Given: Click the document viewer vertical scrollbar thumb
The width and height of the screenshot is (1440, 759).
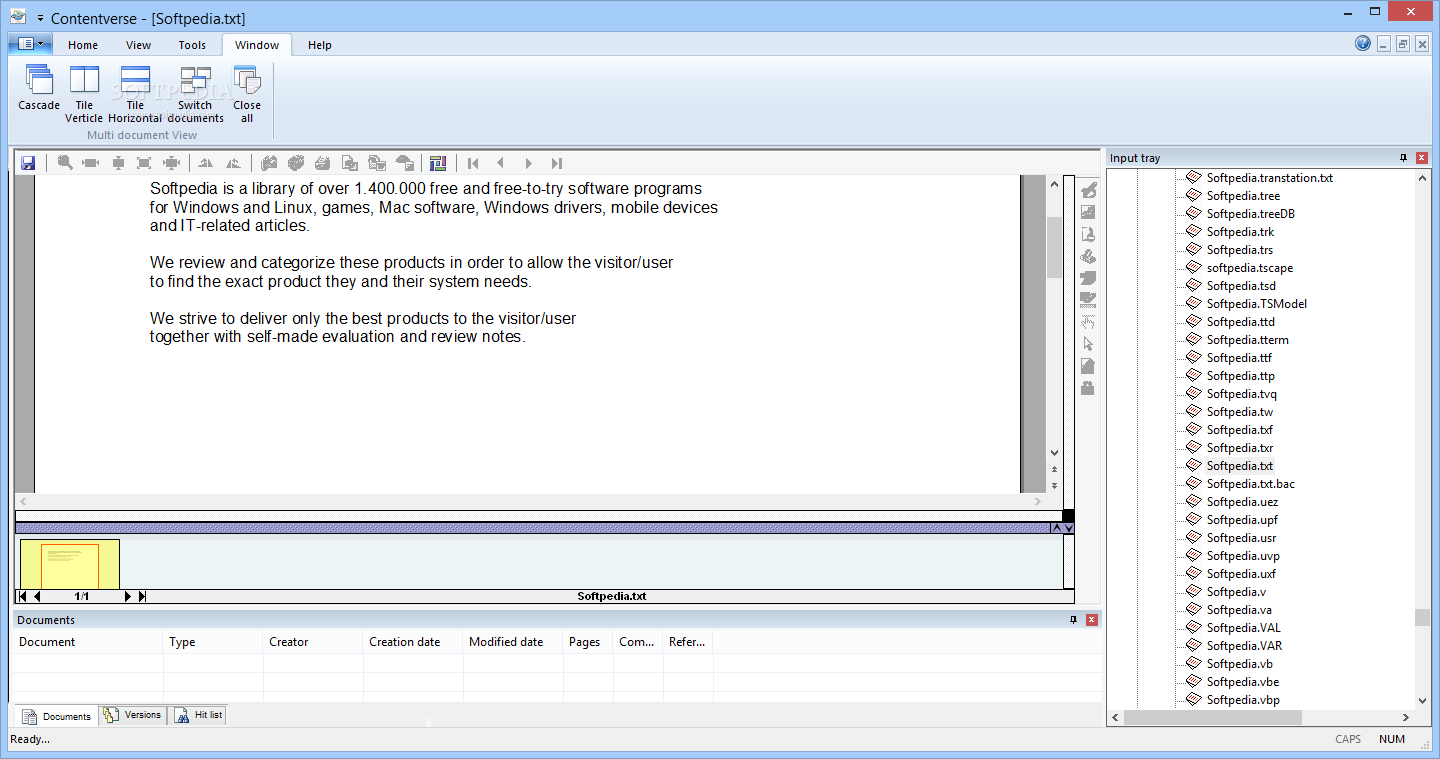Looking at the screenshot, I should pos(1054,247).
